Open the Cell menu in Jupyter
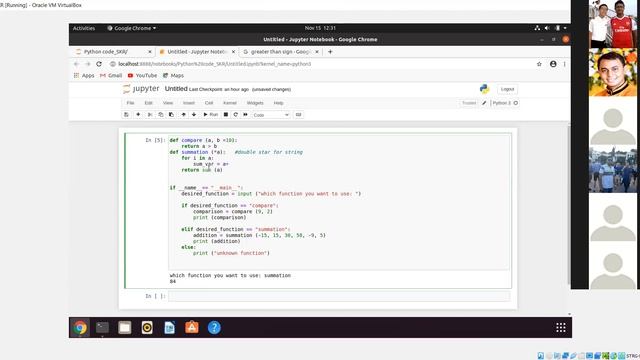640x360 pixels. tap(209, 103)
